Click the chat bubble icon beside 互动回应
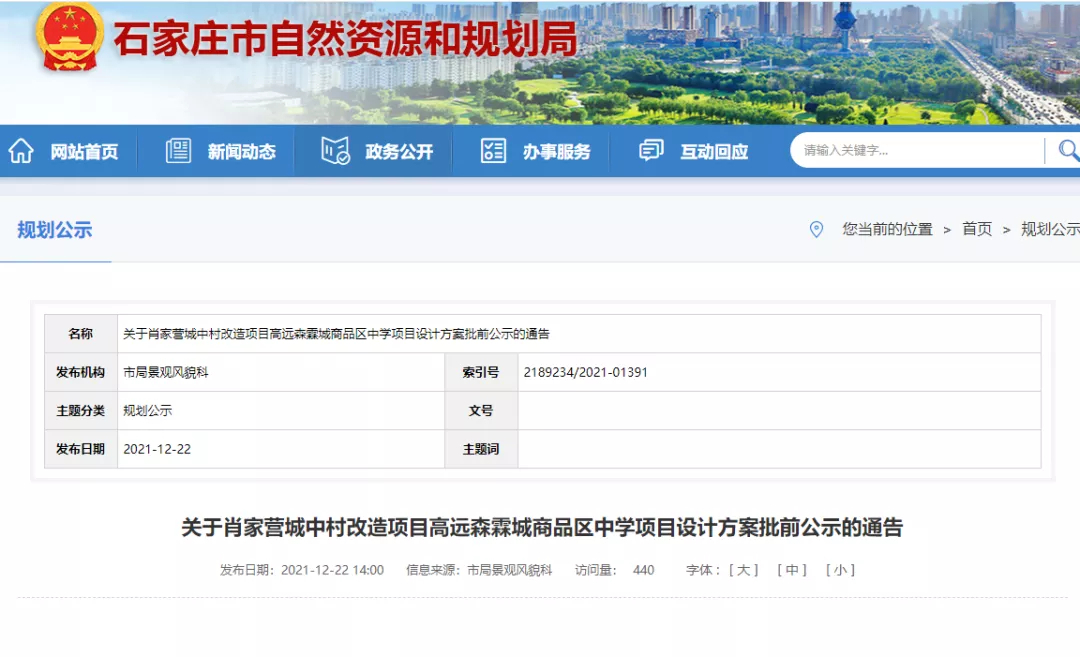Screen dimensions: 1080x657 tap(651, 151)
